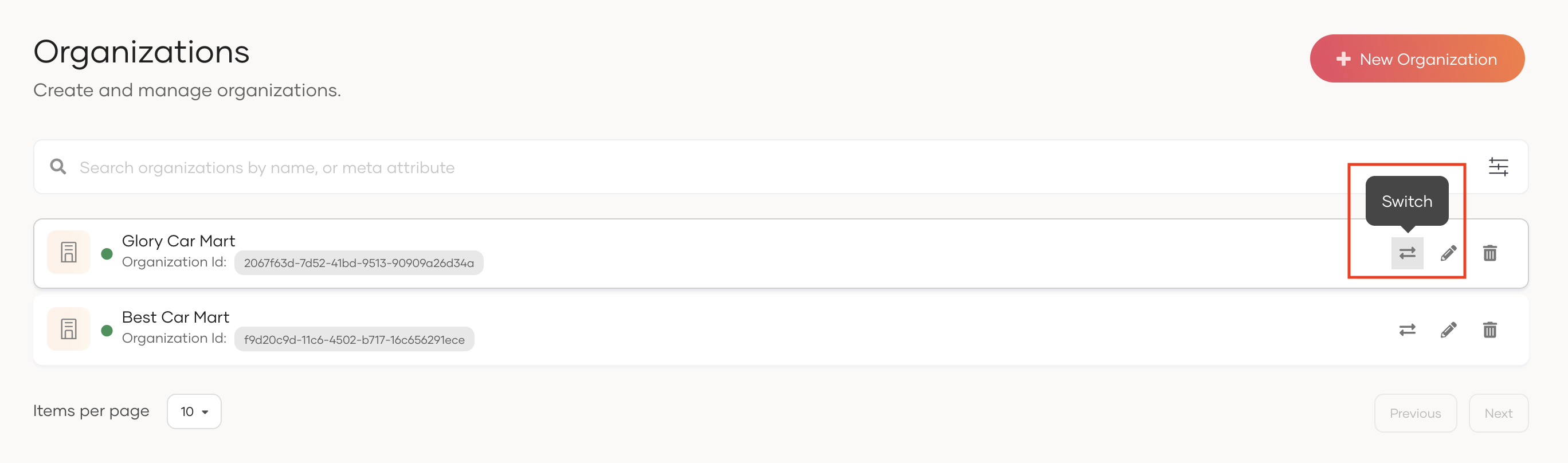Delete Glory Car Mart organization
This screenshot has width=1568, height=463.
tap(1489, 253)
